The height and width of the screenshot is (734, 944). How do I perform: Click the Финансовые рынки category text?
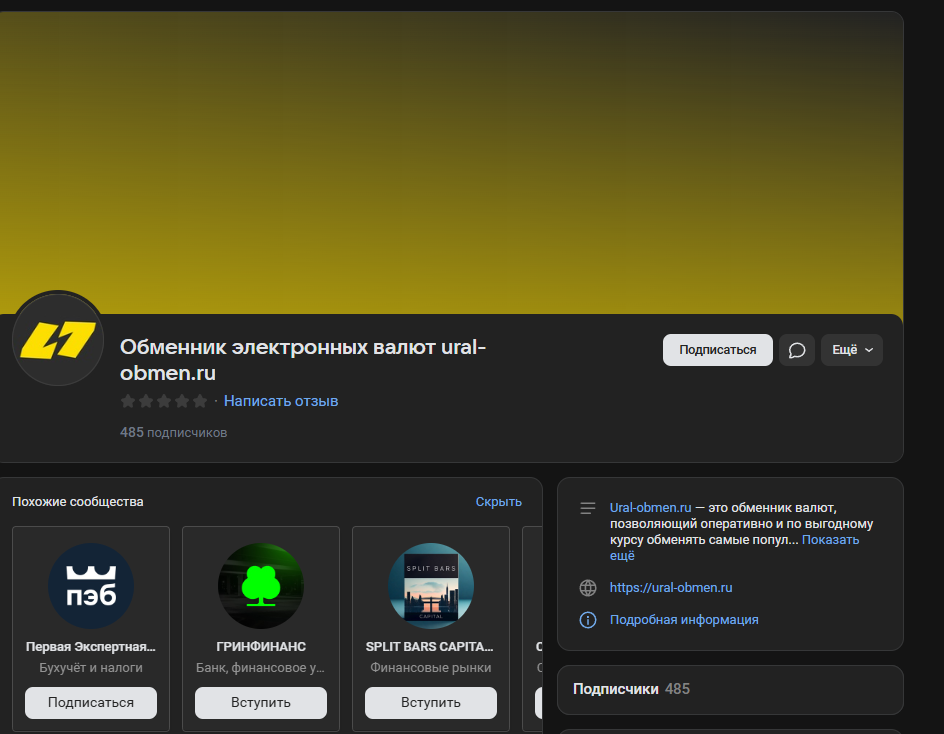[431, 668]
